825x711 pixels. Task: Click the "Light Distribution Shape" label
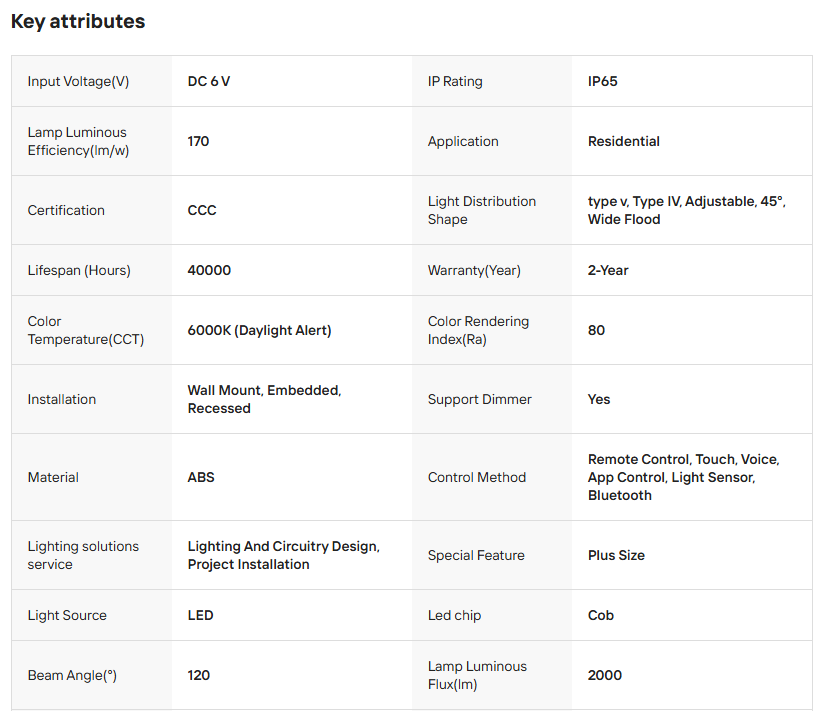[x=481, y=210]
